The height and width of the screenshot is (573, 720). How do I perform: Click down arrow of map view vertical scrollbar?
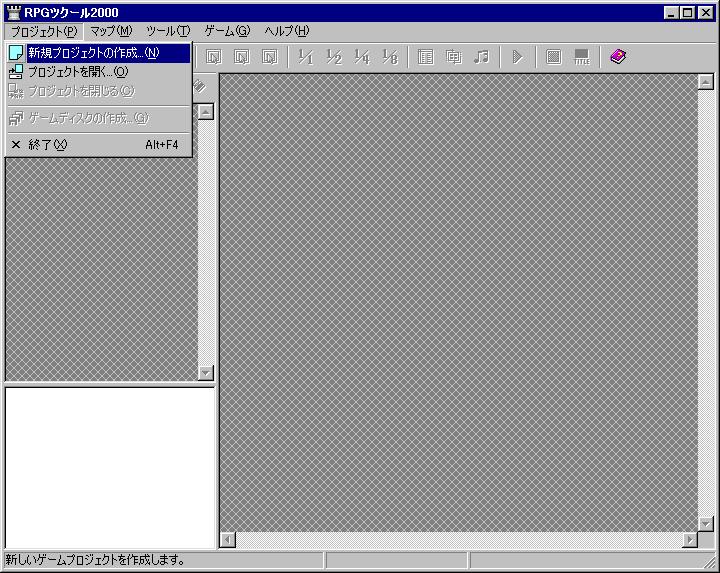[x=705, y=523]
